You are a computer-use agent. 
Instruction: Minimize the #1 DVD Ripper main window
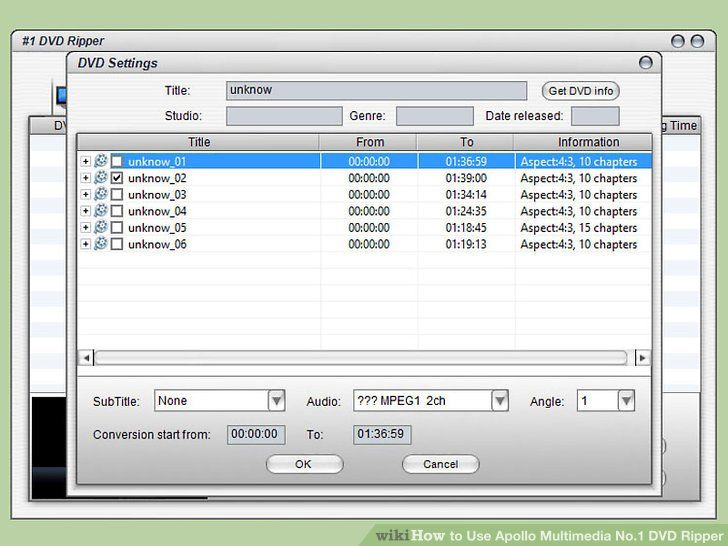(x=678, y=41)
